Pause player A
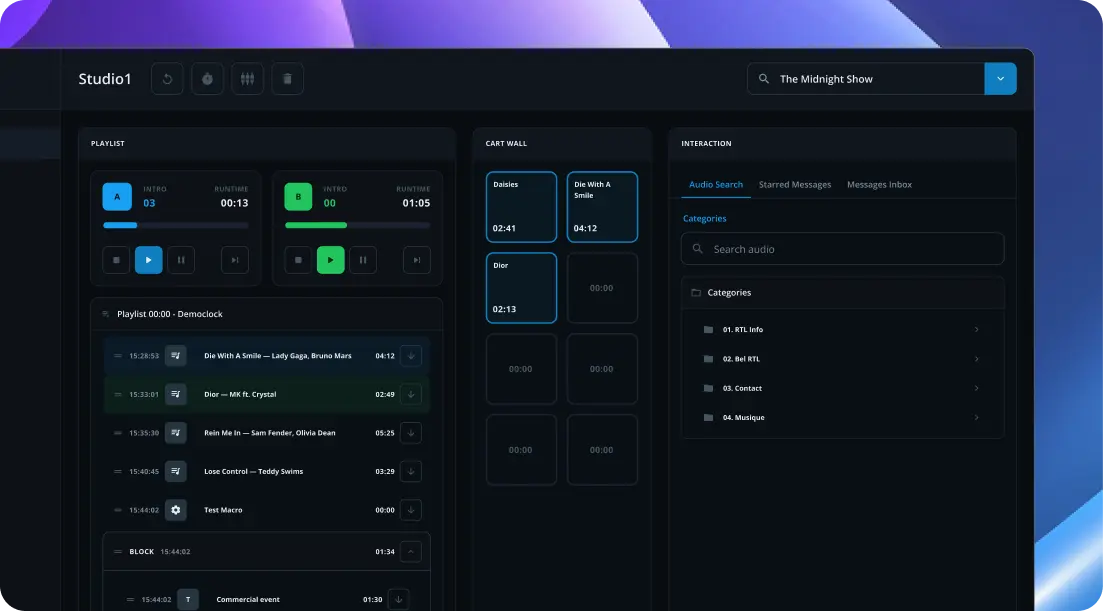 click(181, 260)
